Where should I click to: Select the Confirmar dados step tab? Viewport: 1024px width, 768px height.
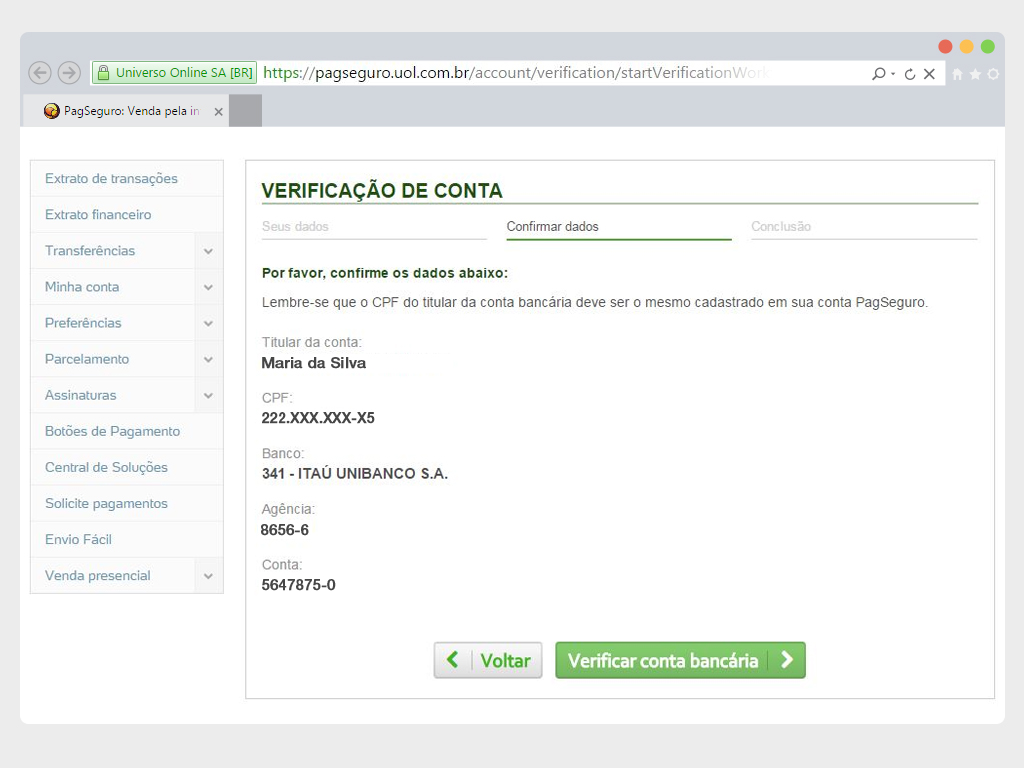click(619, 227)
